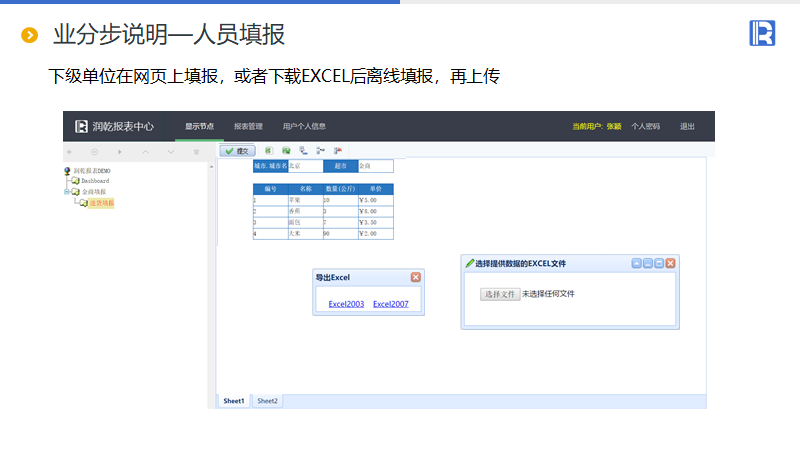
Task: Click the add-row icon next to the red-x icon
Action: point(320,151)
